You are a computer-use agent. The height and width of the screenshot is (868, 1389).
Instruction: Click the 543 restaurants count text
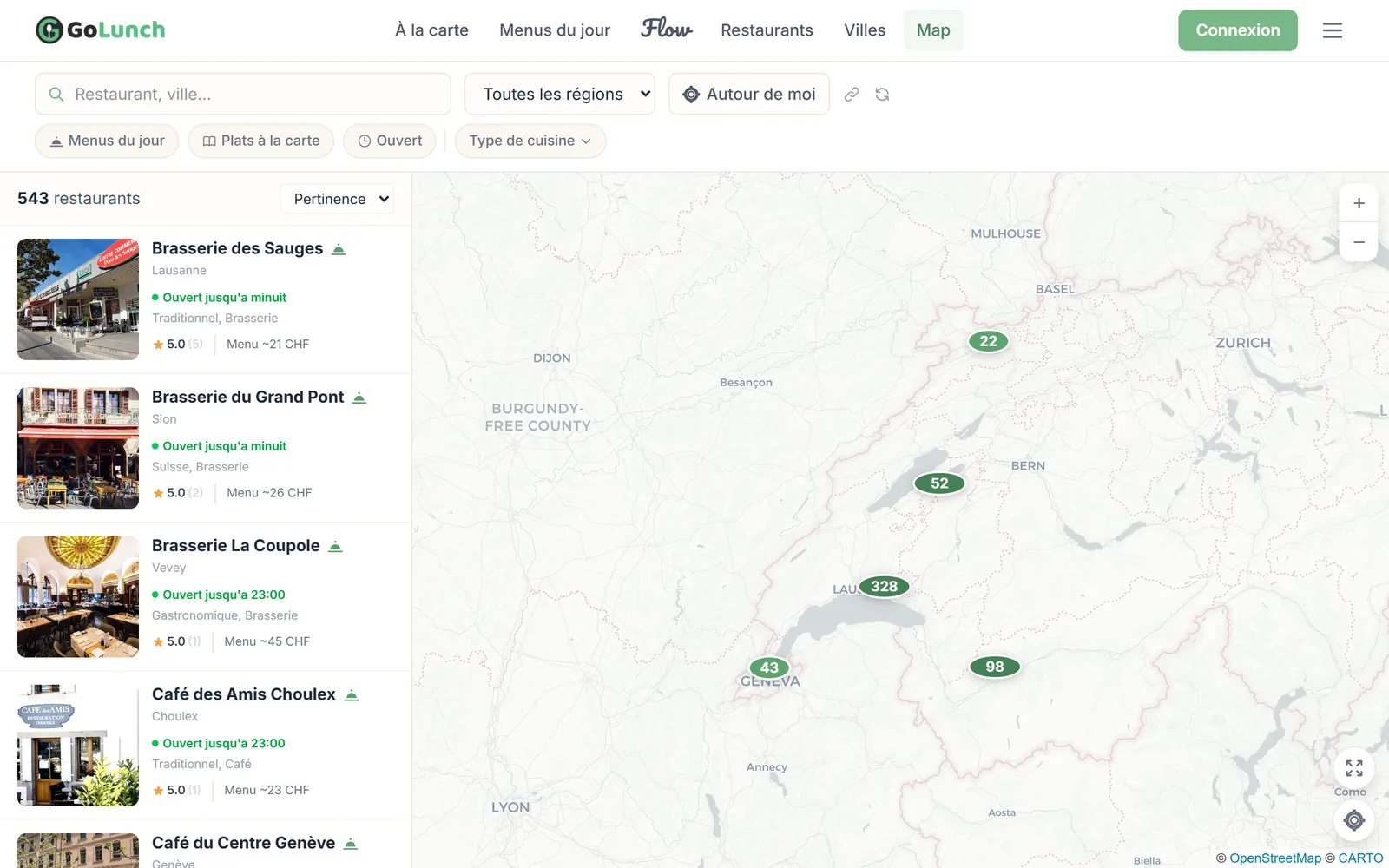pos(79,199)
